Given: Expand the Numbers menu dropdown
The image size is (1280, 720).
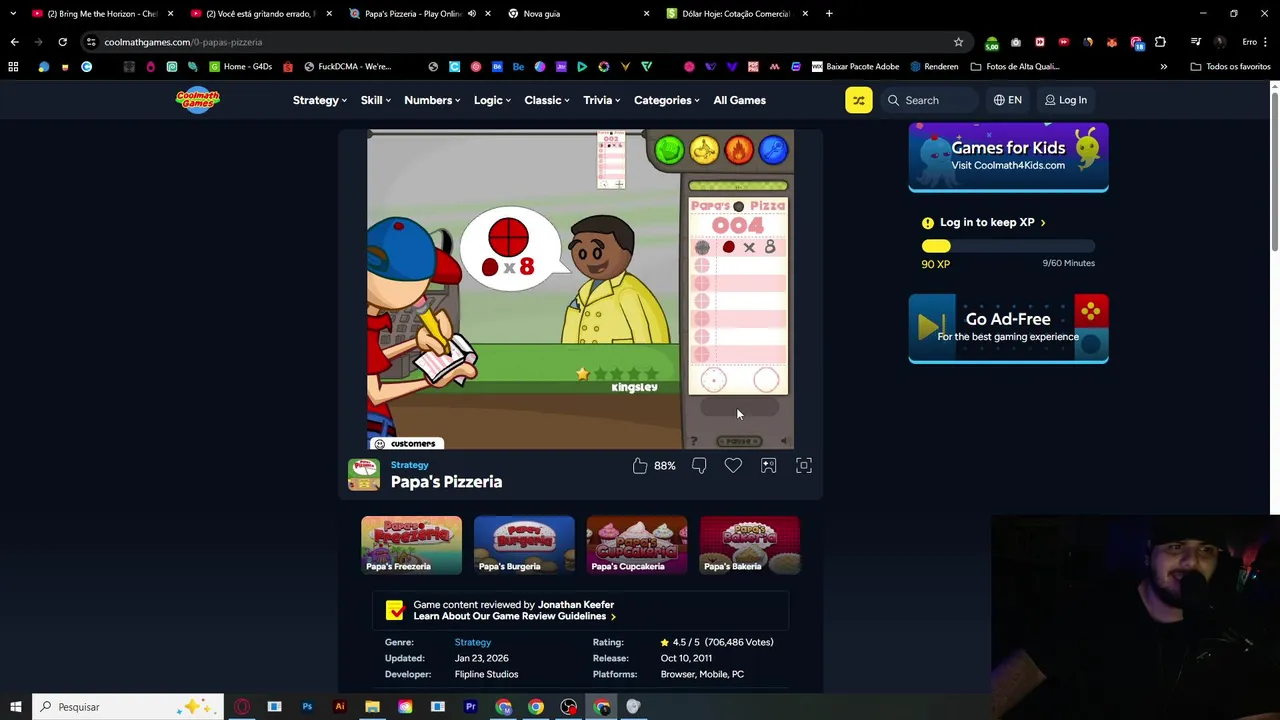Looking at the screenshot, I should click(432, 100).
